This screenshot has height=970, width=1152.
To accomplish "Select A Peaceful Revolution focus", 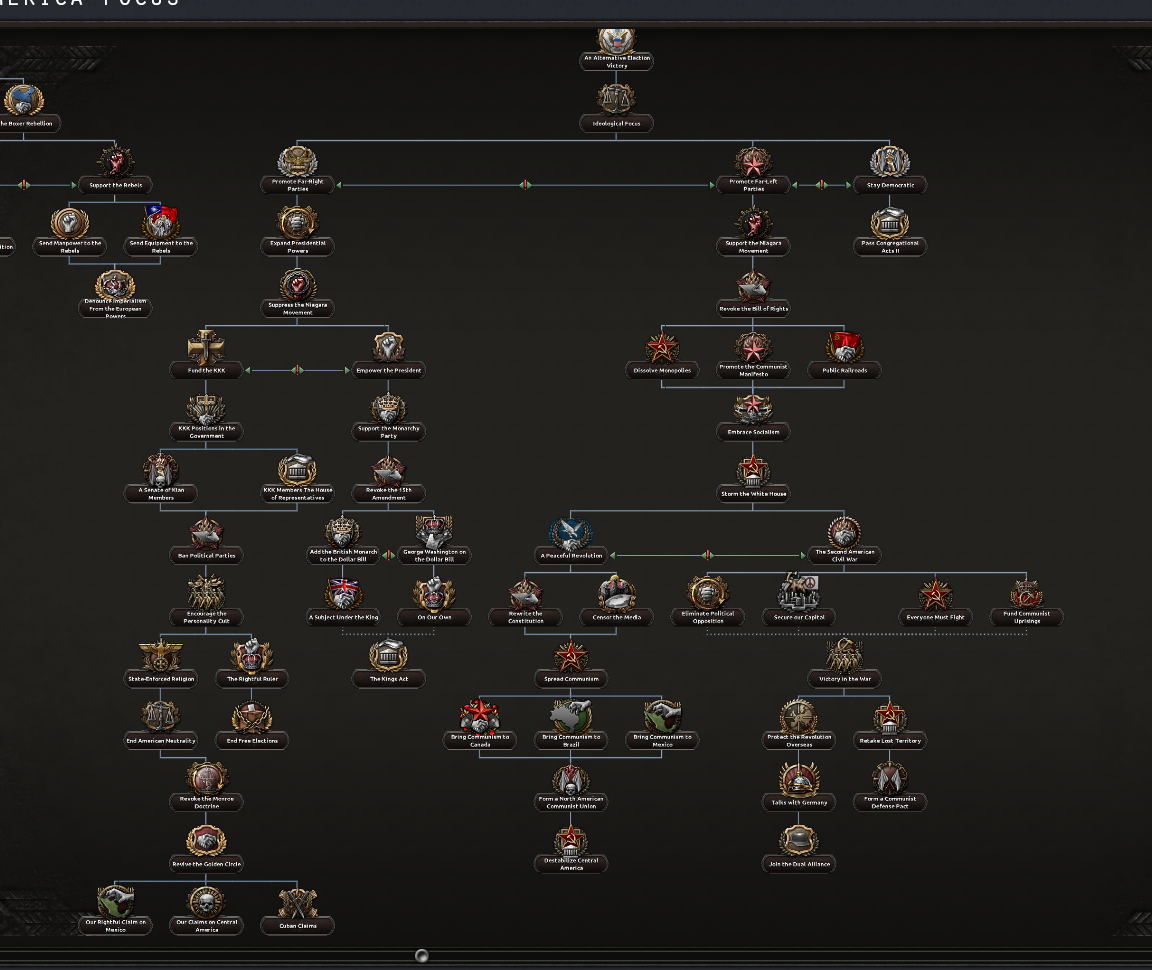I will [x=571, y=541].
